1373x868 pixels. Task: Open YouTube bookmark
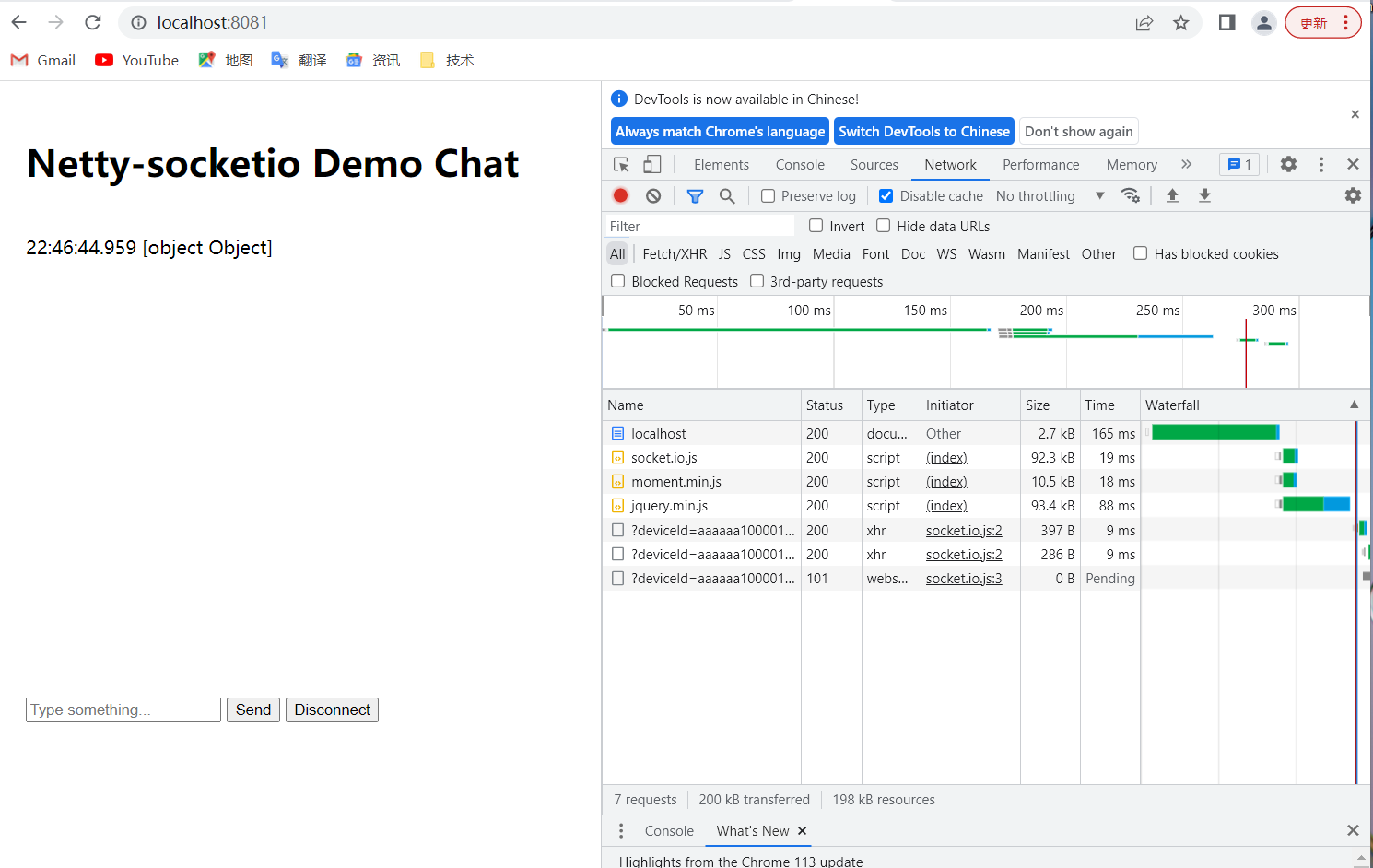(137, 60)
